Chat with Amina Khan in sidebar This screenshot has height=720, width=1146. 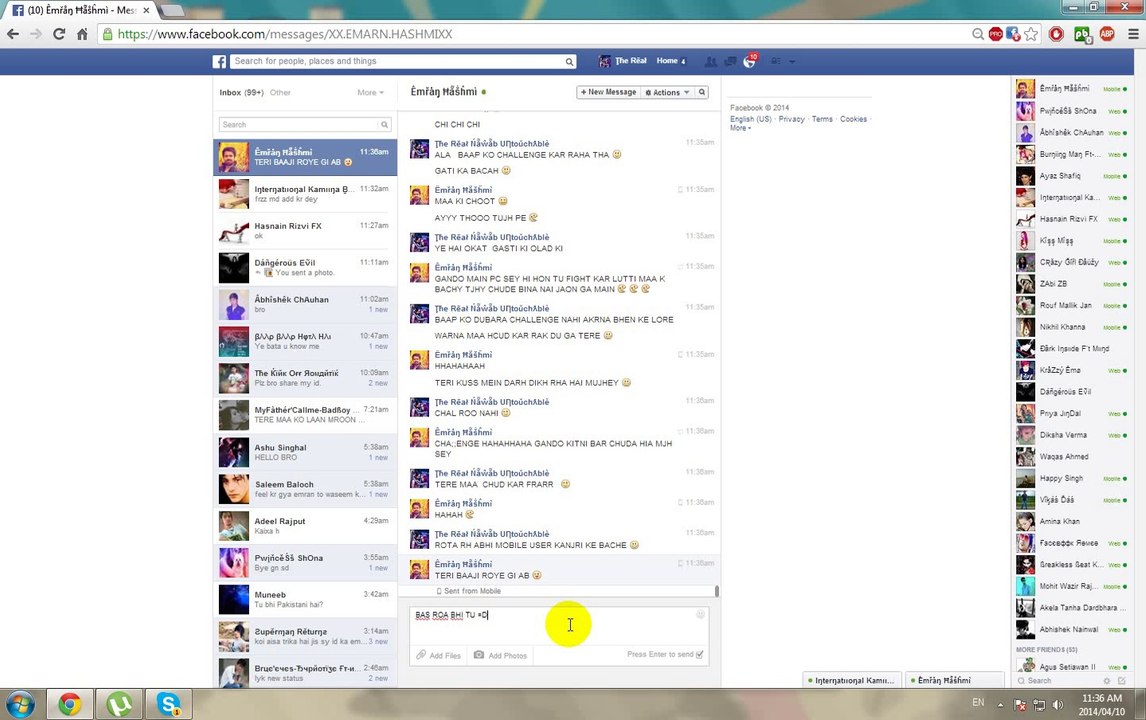1071,522
